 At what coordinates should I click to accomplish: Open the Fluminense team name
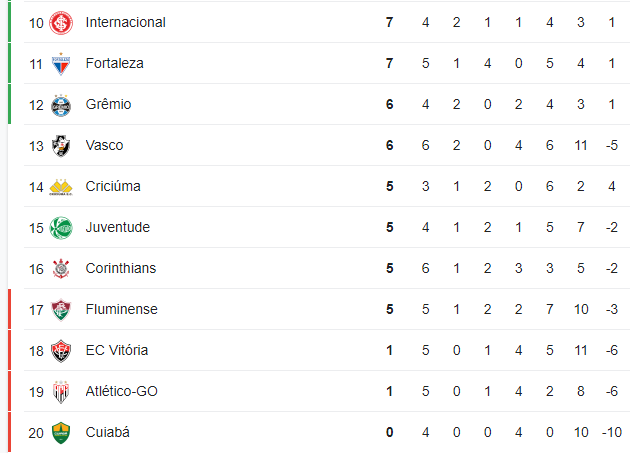(122, 310)
